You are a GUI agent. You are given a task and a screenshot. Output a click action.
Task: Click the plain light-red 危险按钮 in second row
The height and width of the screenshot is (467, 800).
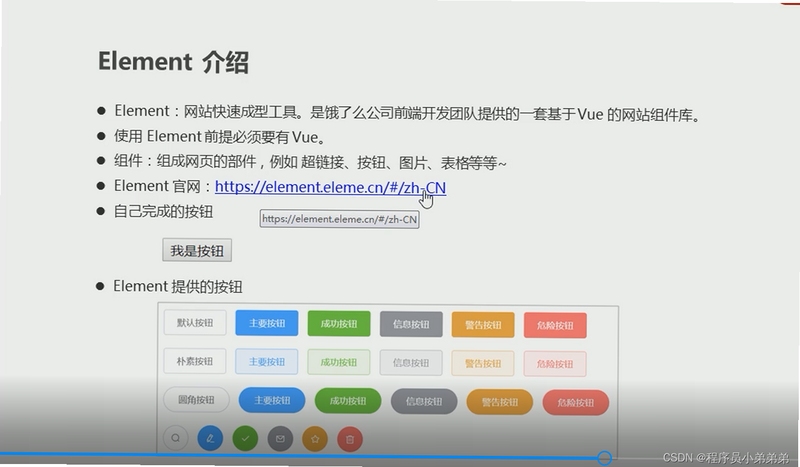tap(555, 364)
